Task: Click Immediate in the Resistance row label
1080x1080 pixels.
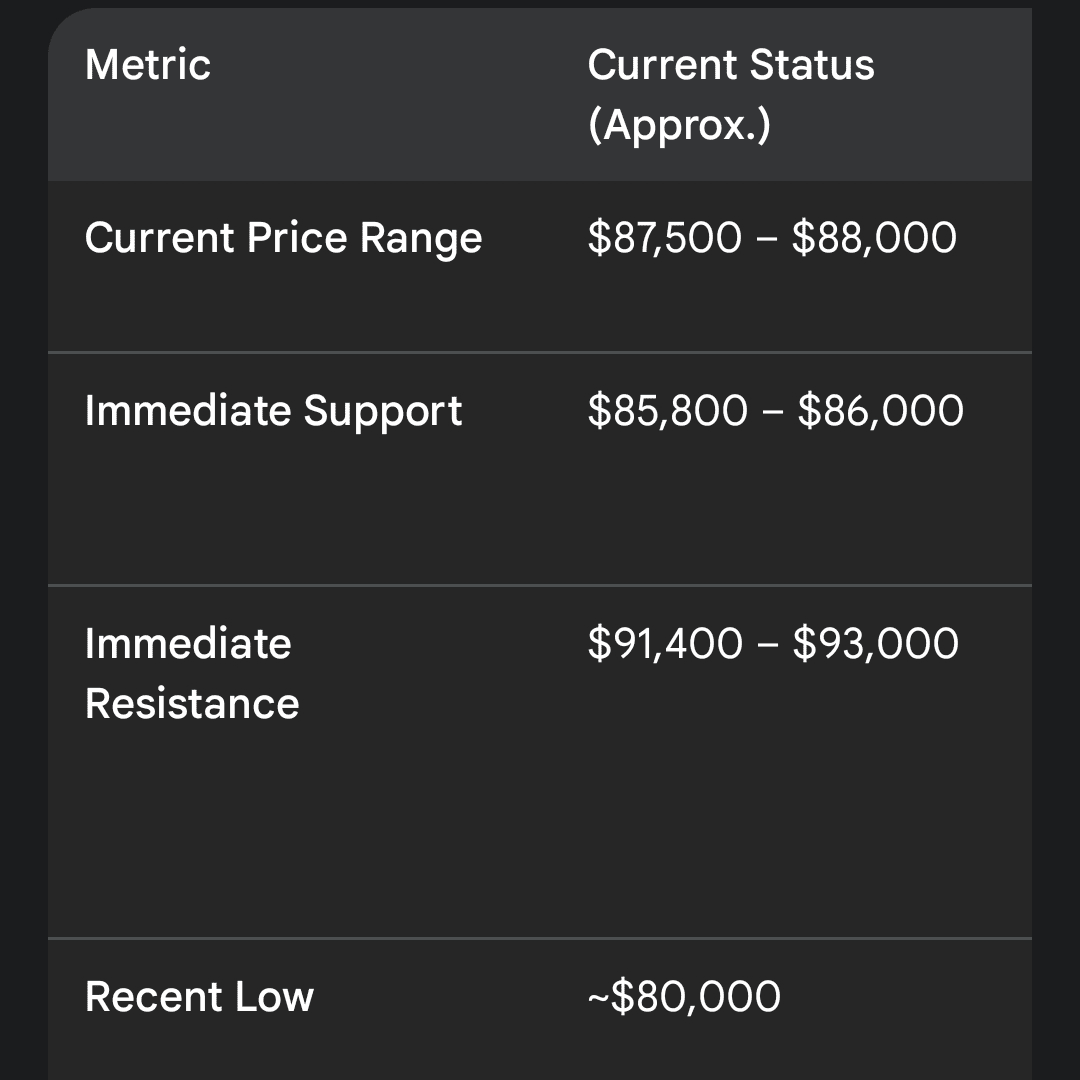Action: tap(188, 644)
